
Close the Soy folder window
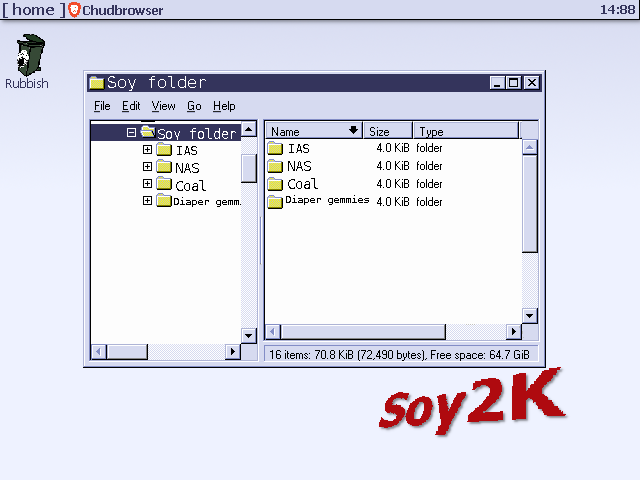tap(532, 83)
